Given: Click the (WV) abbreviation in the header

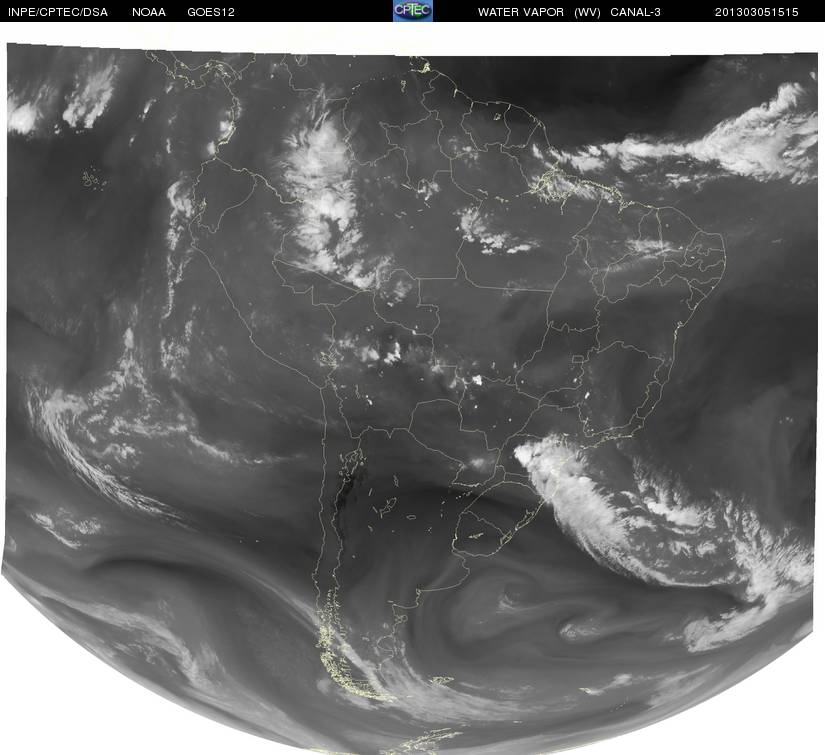Looking at the screenshot, I should coord(587,12).
